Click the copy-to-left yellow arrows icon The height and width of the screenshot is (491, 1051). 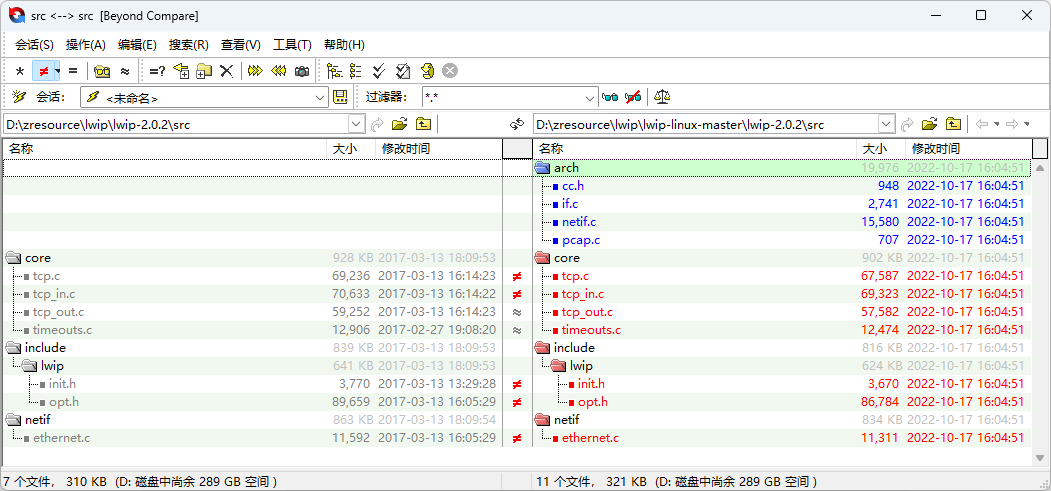click(x=279, y=71)
